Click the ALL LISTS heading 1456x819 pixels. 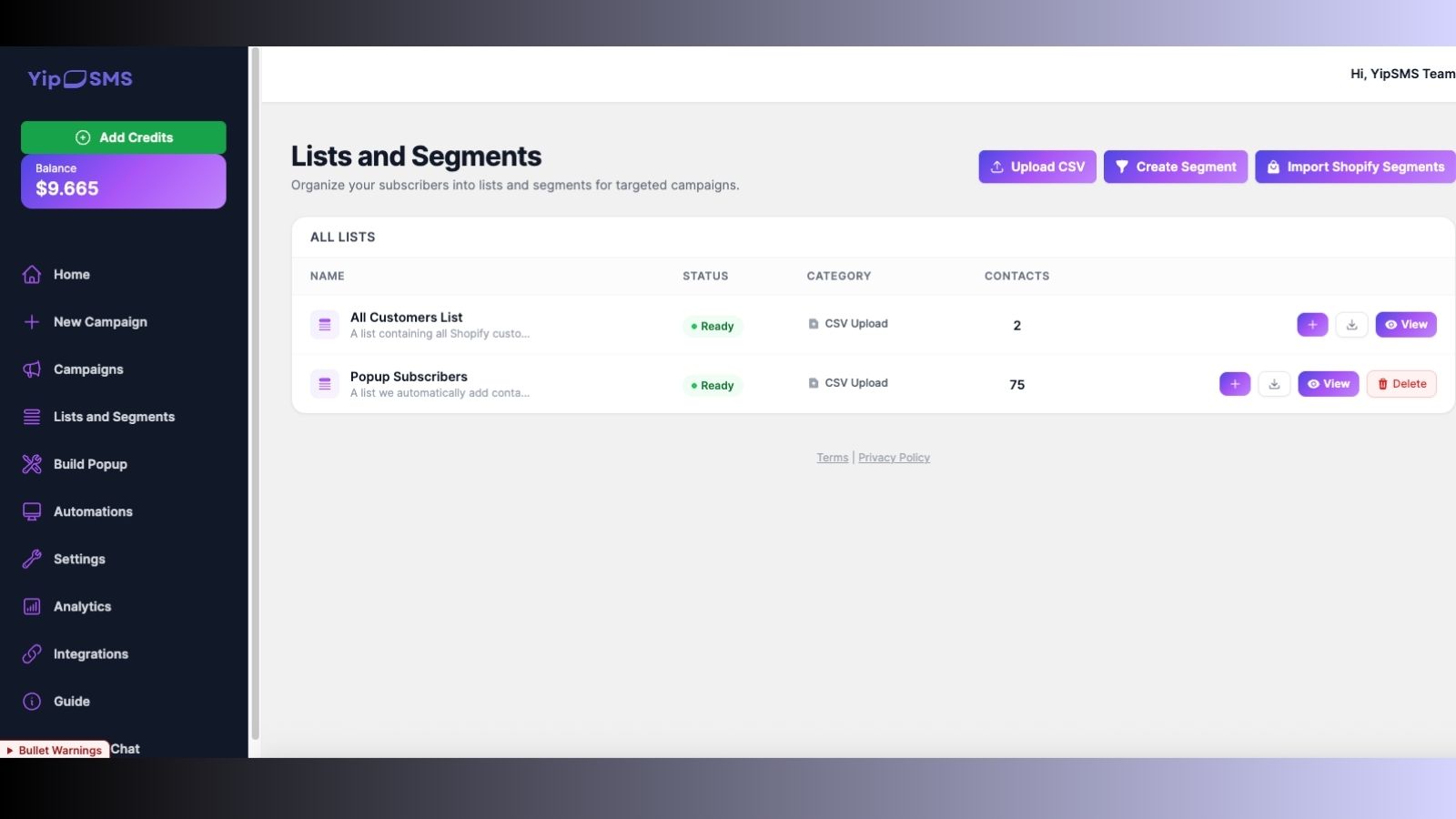pyautogui.click(x=343, y=237)
